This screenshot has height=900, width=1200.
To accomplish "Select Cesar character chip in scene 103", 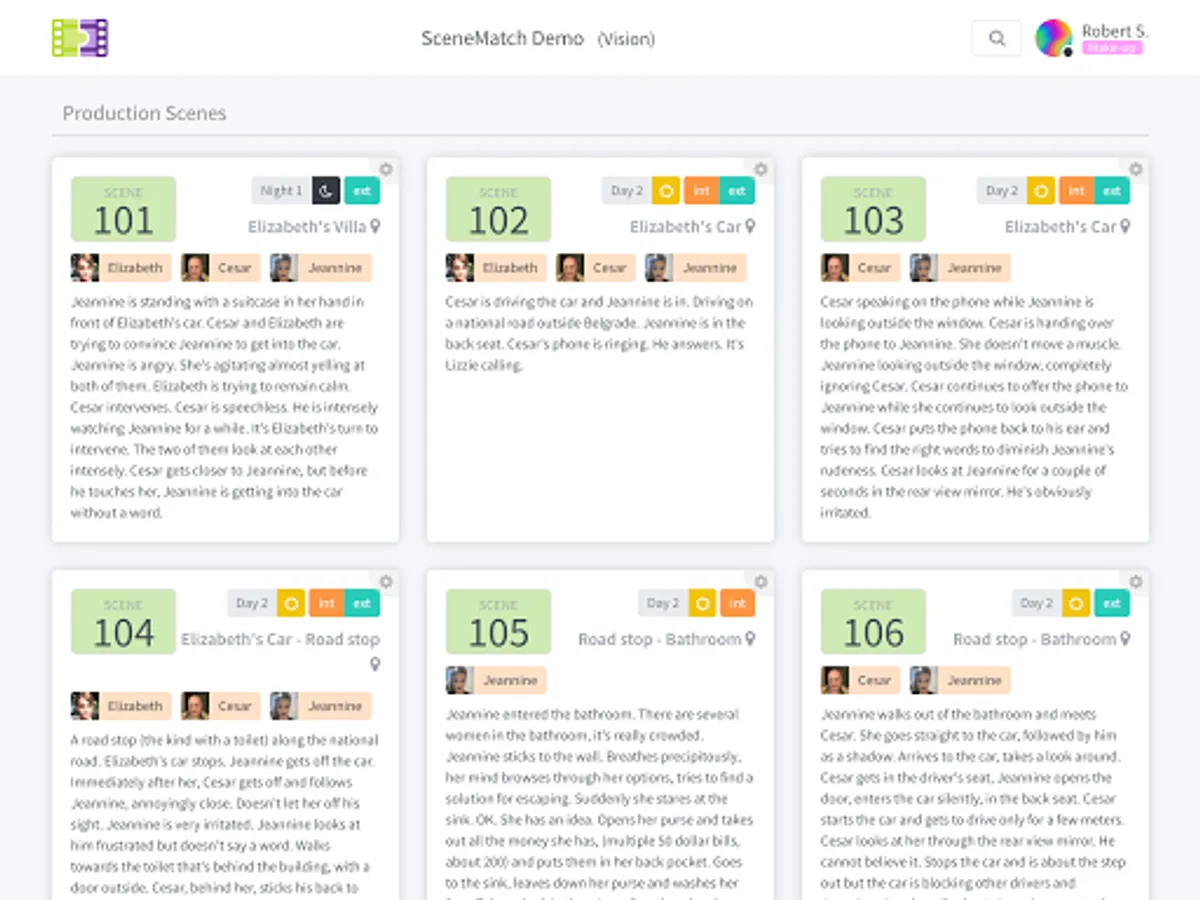I will coord(860,268).
